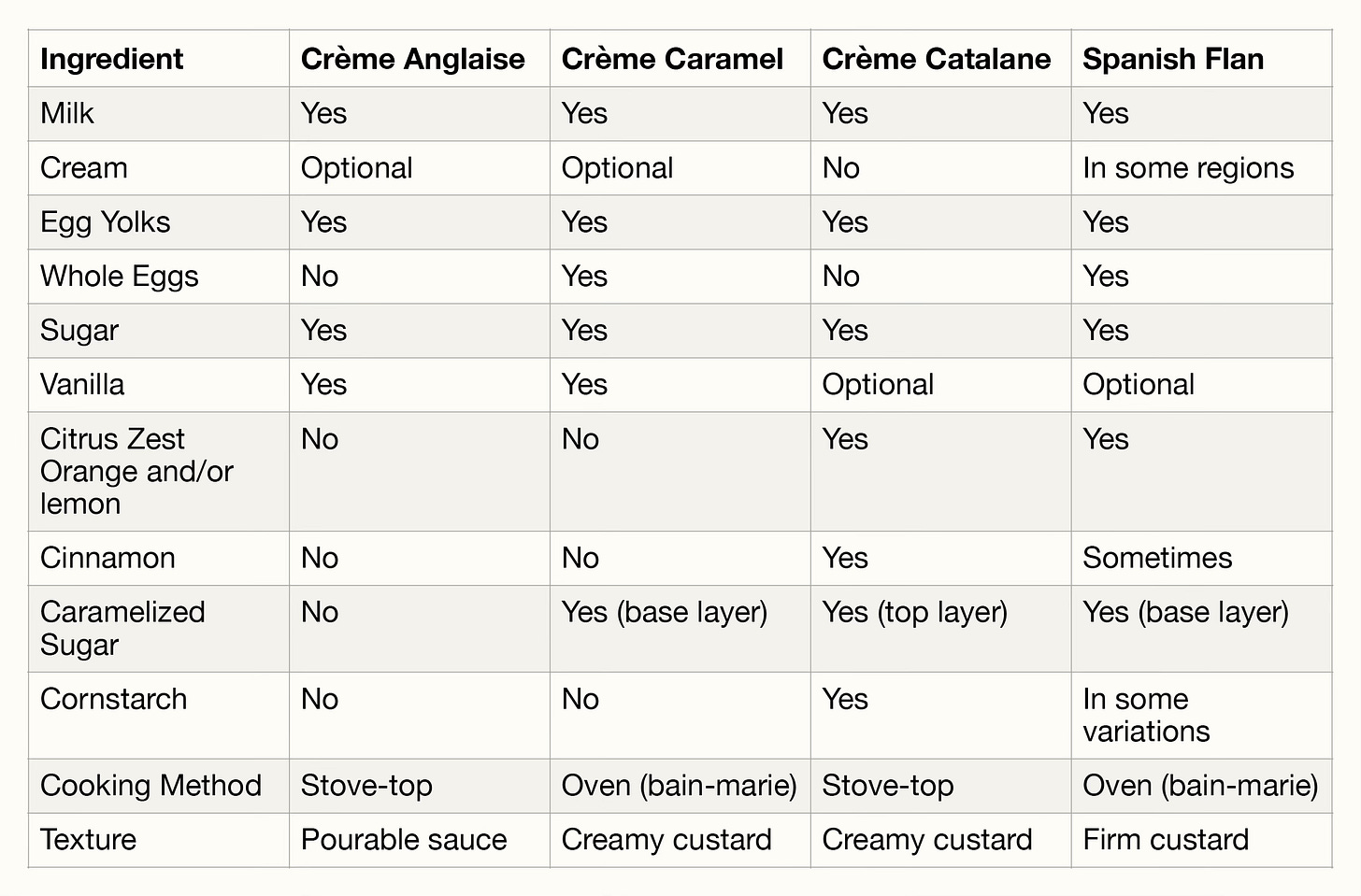This screenshot has width=1361, height=896.
Task: Click the 'Pourable sauce' cell
Action: click(x=404, y=840)
